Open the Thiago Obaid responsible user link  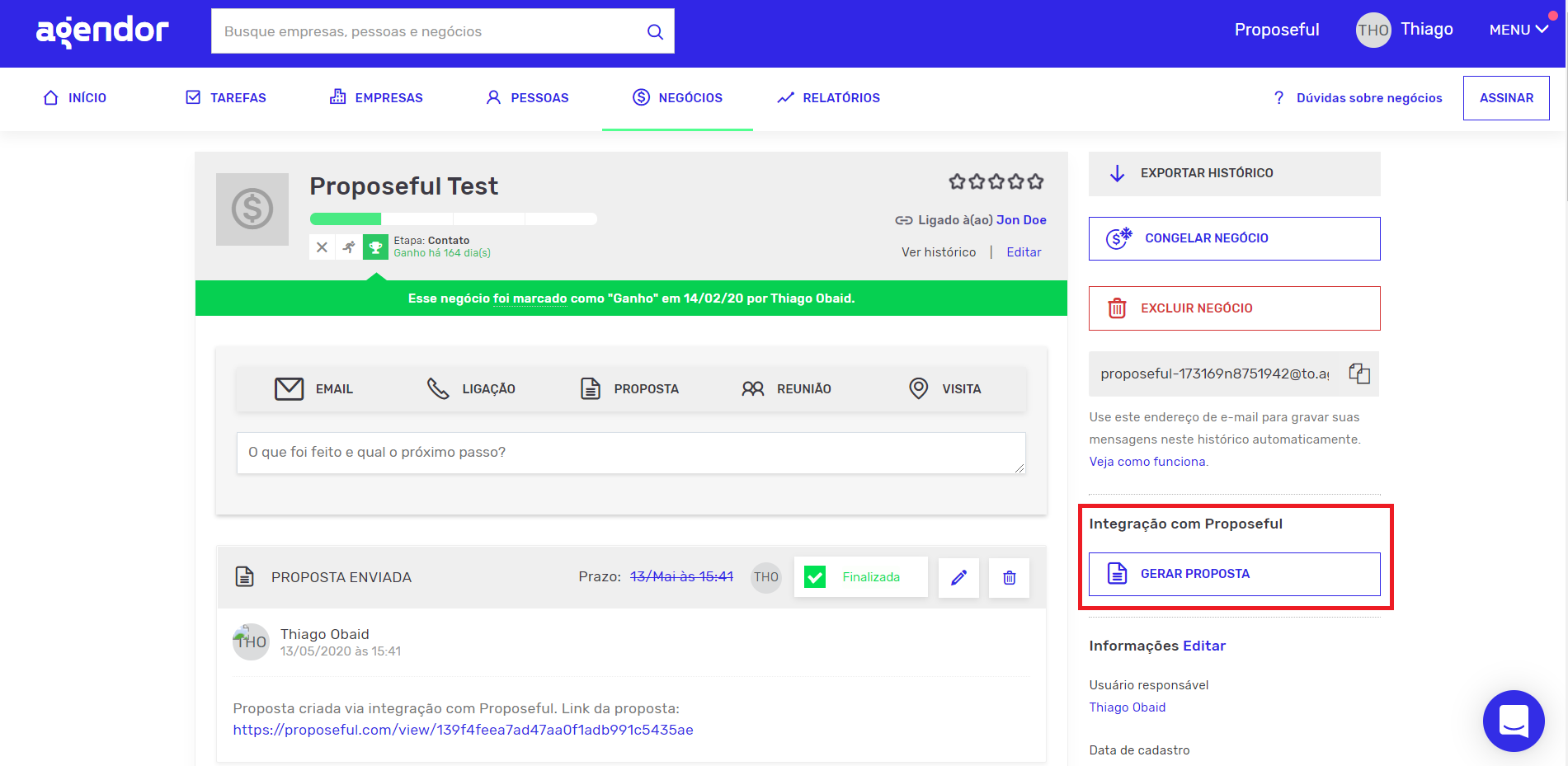coord(1127,707)
